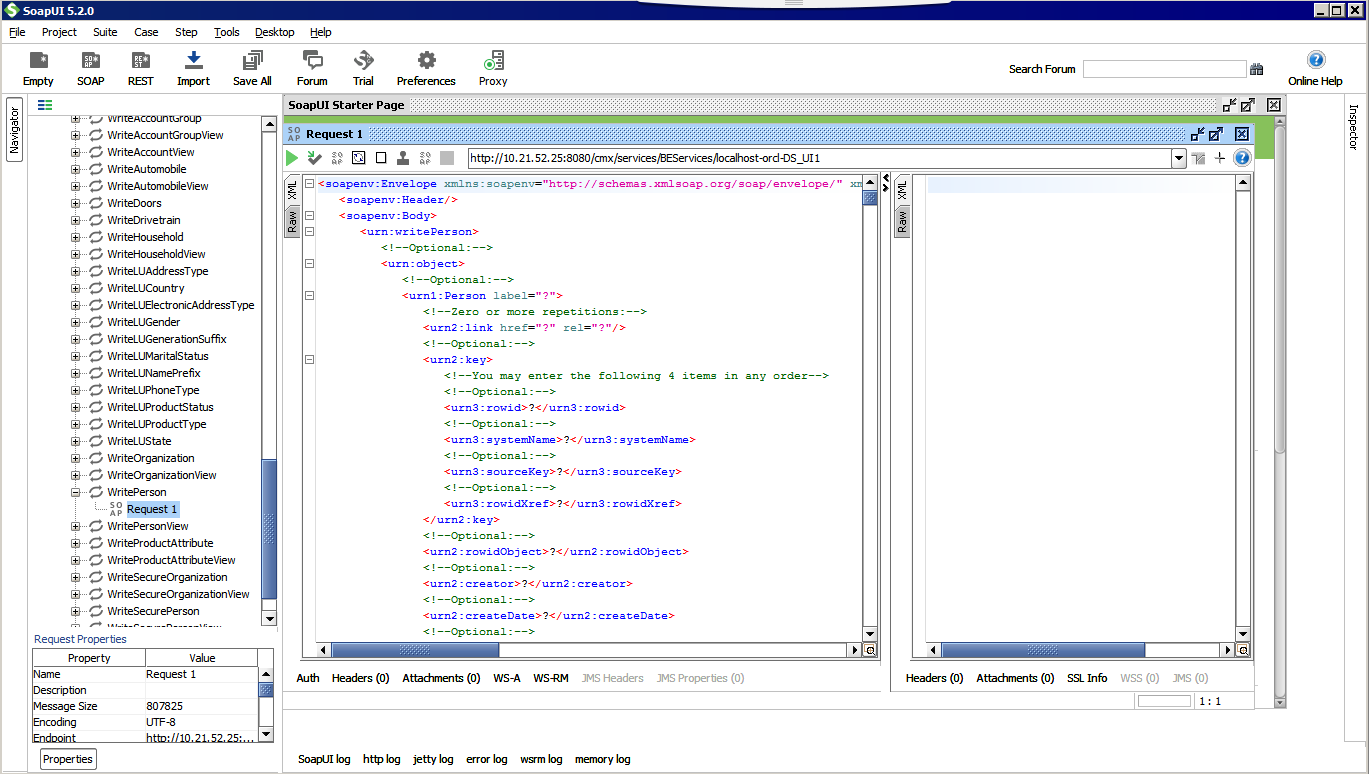Screen dimensions: 1369x774
Task: Collapse the WritePerson tree node
Action: (76, 492)
